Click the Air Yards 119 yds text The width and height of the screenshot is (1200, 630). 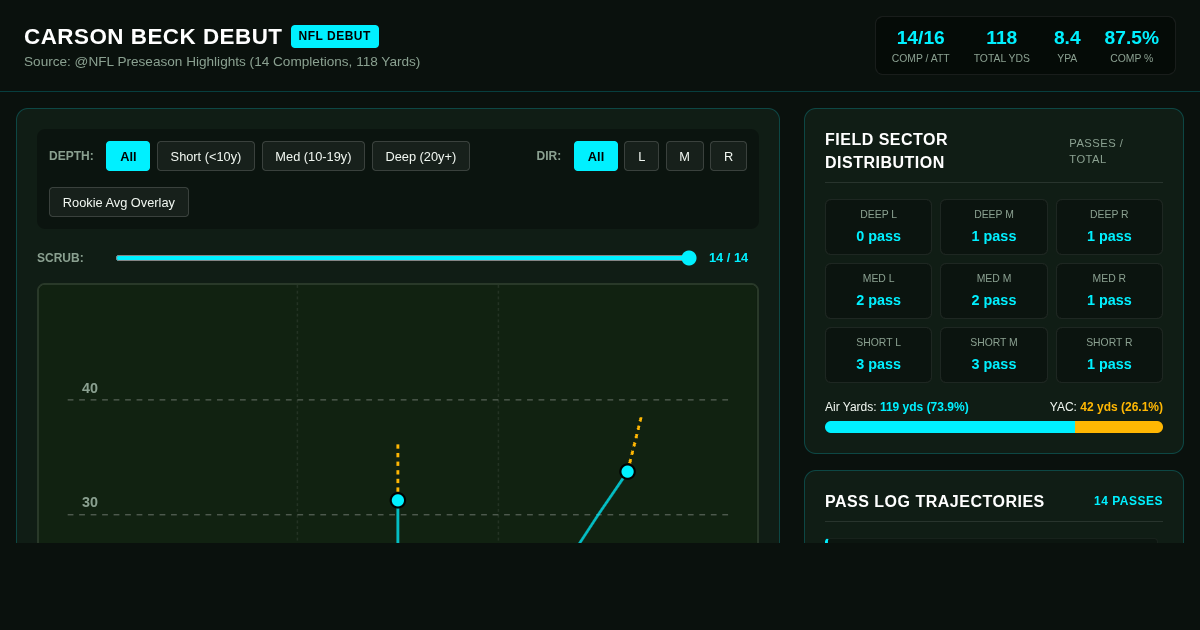point(896,407)
